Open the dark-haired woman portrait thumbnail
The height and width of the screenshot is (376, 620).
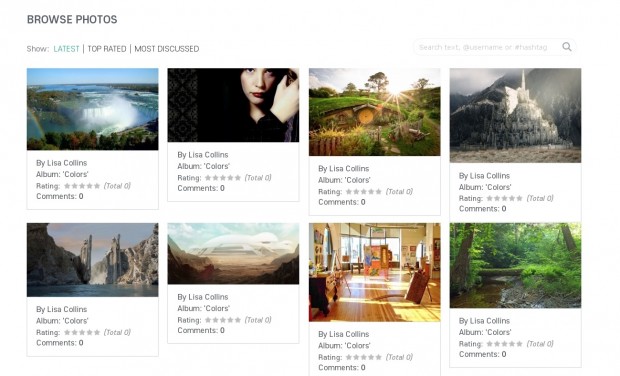(233, 105)
